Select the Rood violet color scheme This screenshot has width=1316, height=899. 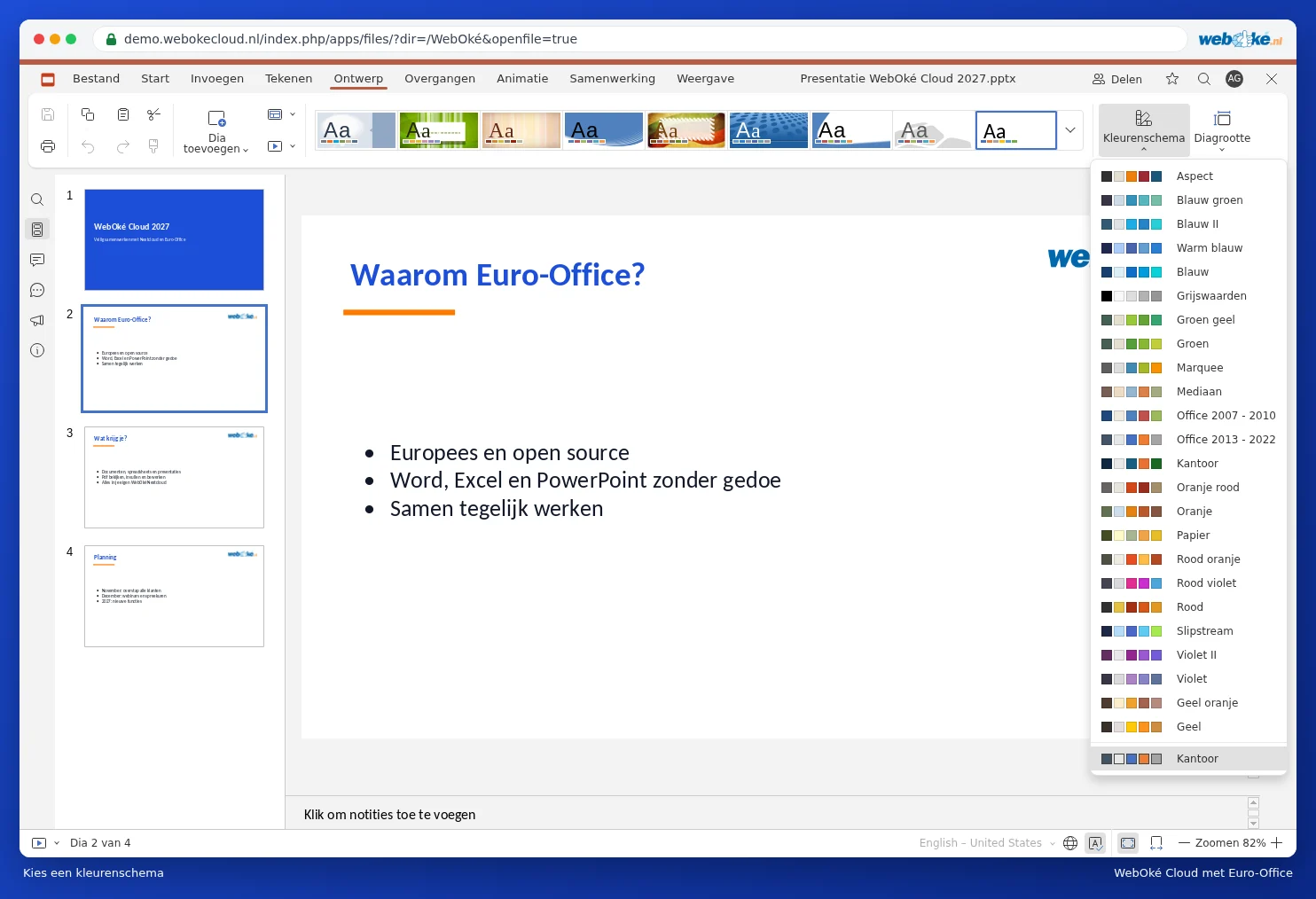[1188, 583]
